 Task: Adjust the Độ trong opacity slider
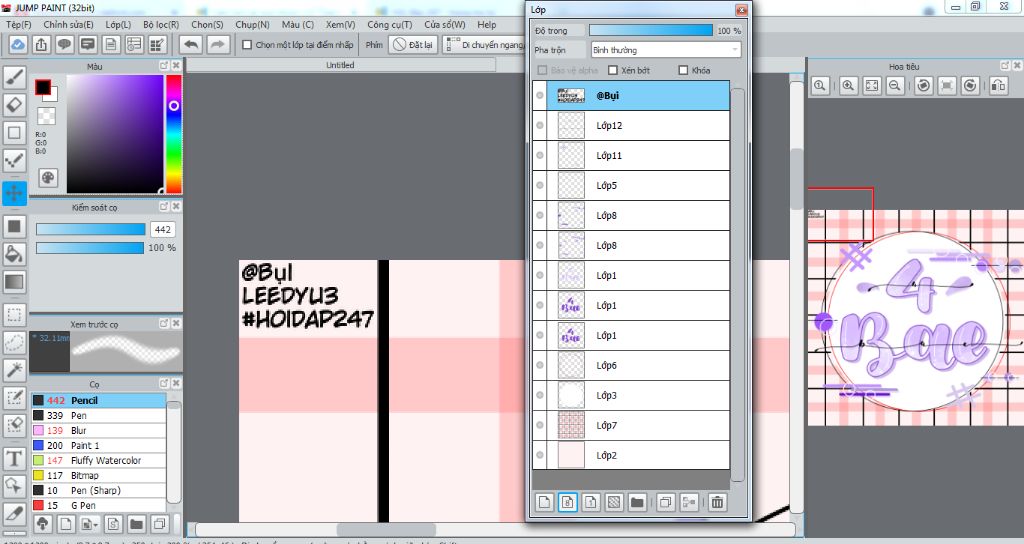coord(650,30)
